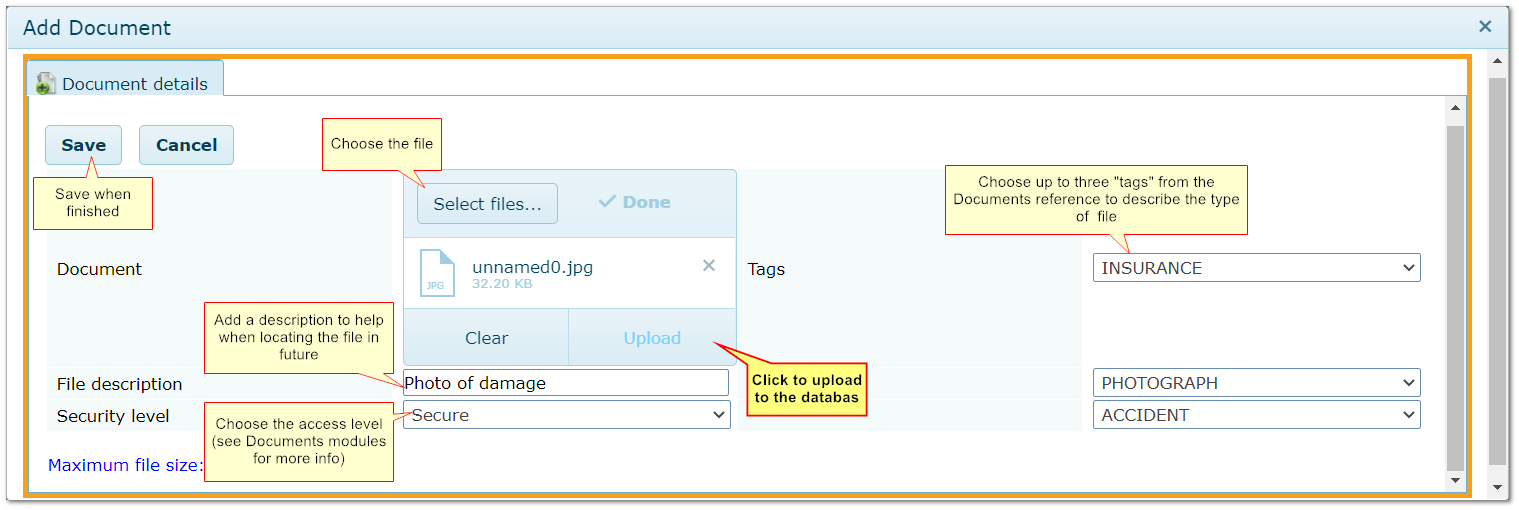Open the Security level dropdown
This screenshot has width=1519, height=510.
566,415
